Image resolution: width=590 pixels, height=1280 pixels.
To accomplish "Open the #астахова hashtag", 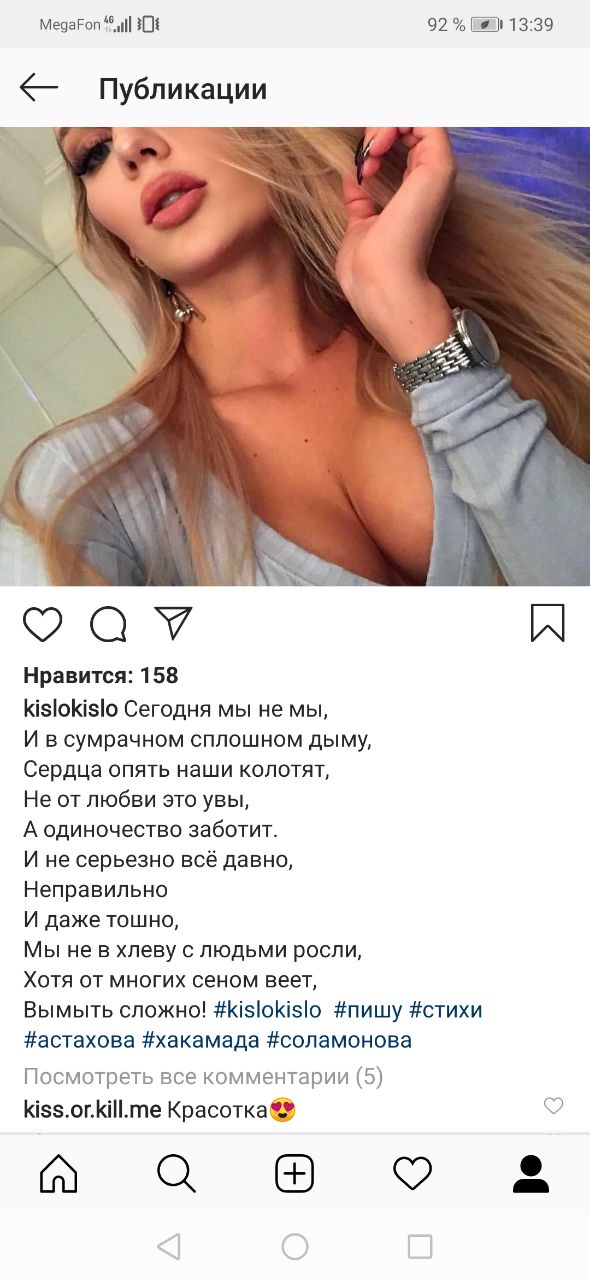I will coord(79,1040).
